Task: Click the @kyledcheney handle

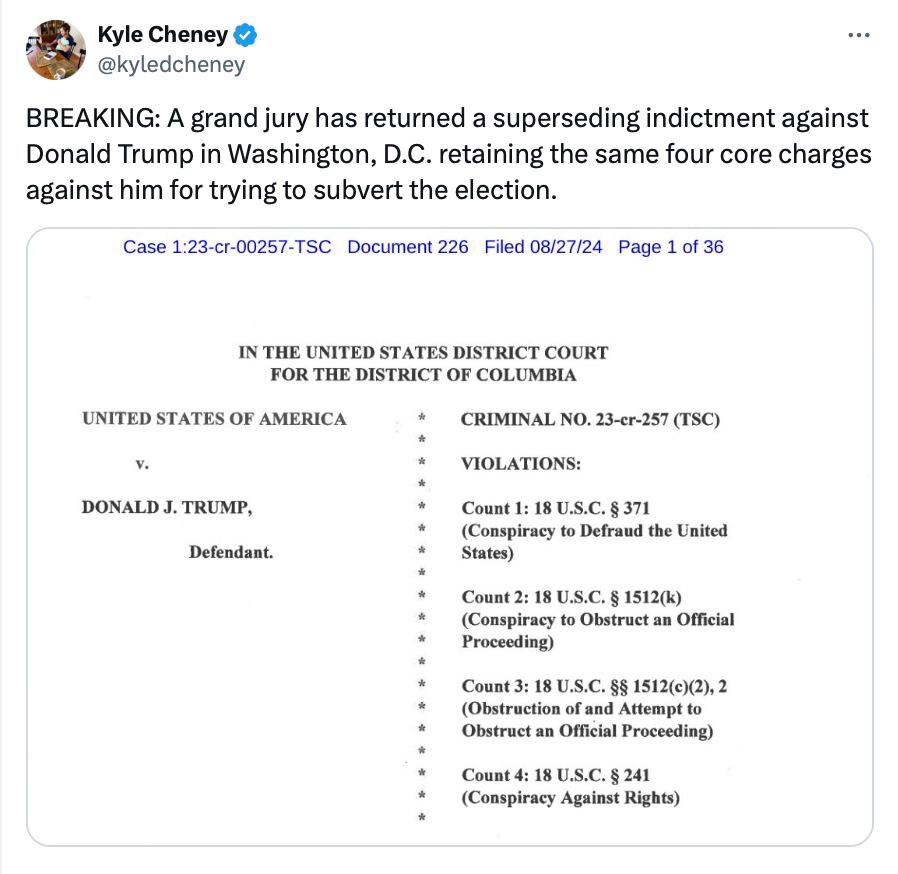Action: click(x=171, y=65)
